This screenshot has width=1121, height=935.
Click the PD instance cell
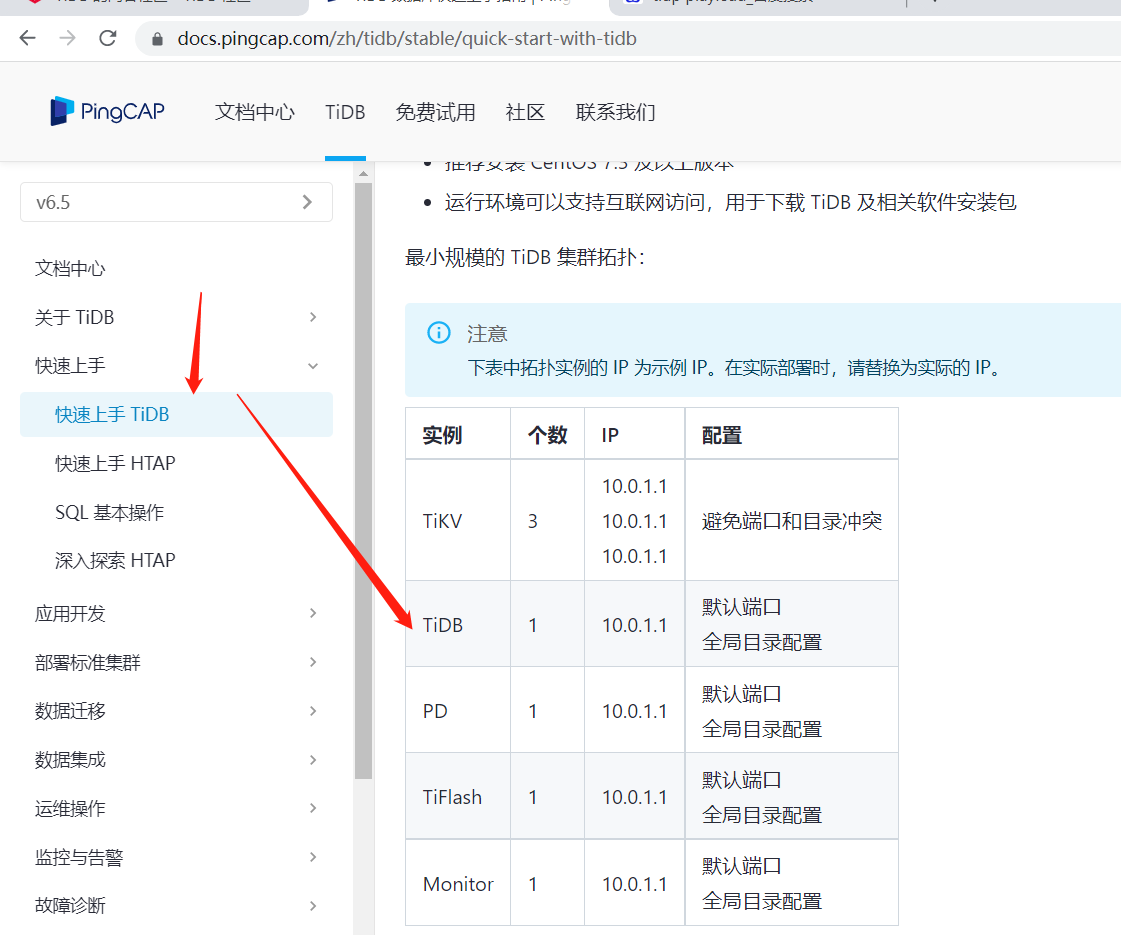[458, 711]
